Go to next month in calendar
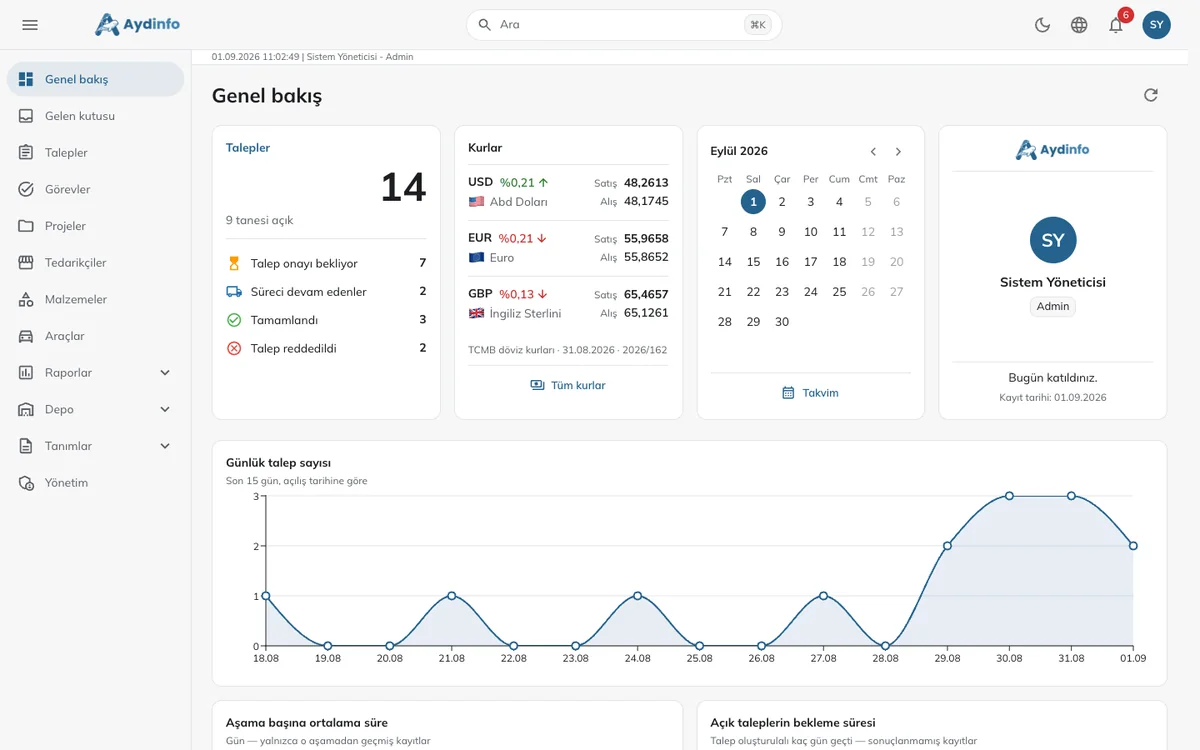The image size is (1200, 750). tap(898, 152)
